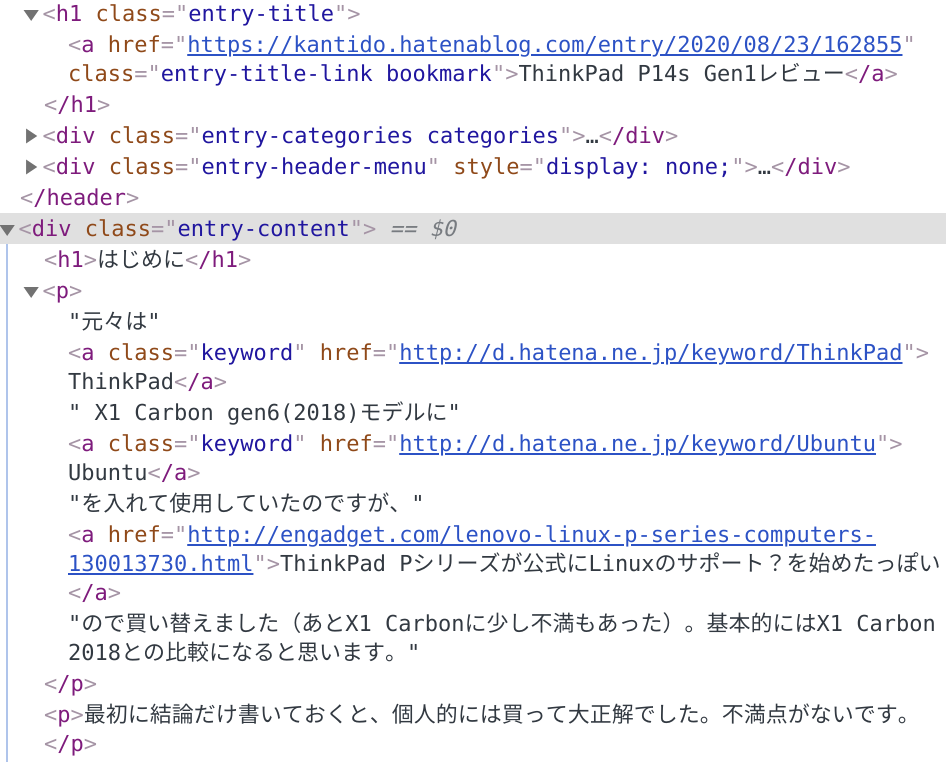Select the "display: none;" style value
Image resolution: width=946 pixels, height=762 pixels.
tap(638, 167)
